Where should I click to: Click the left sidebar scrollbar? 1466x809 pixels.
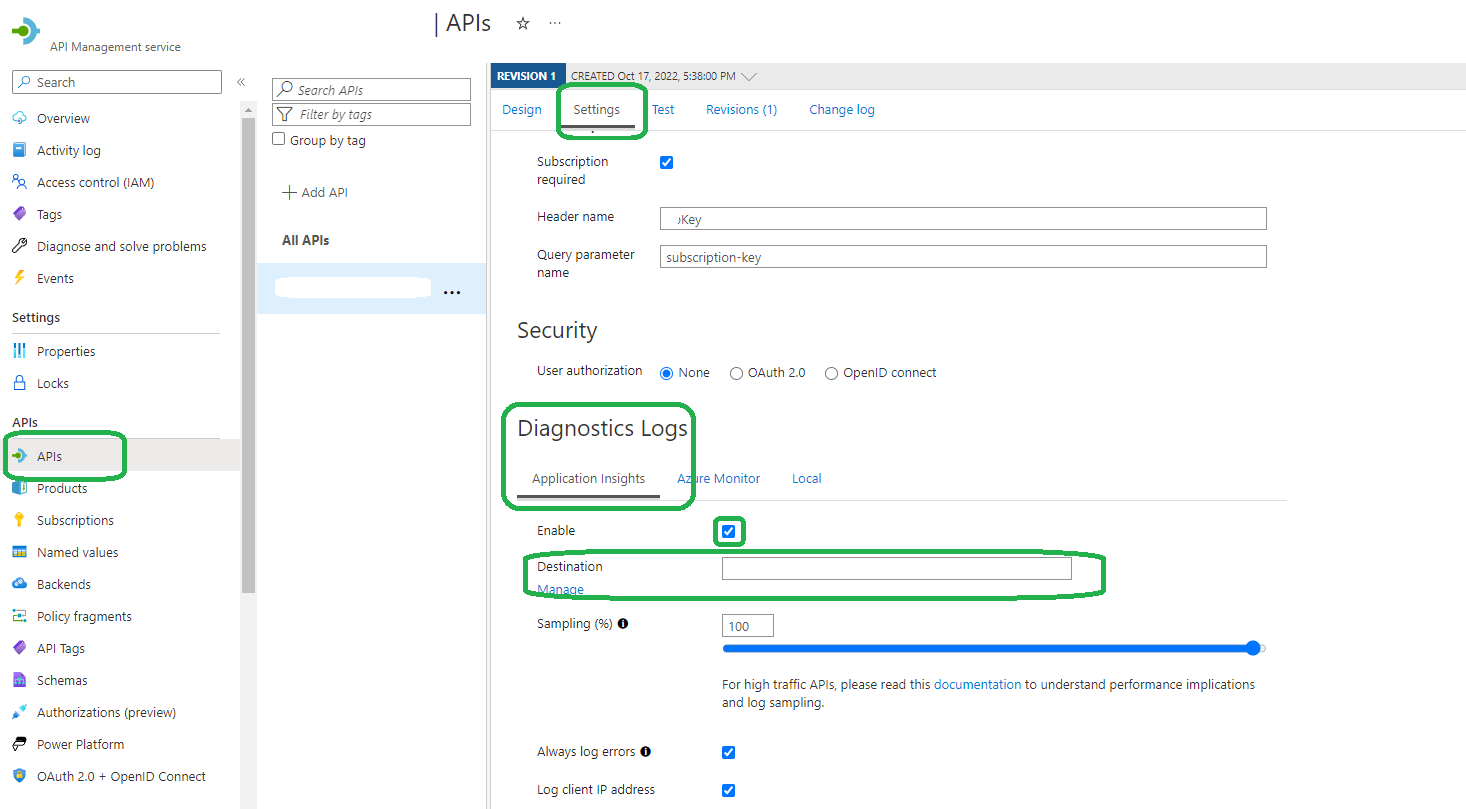click(249, 355)
